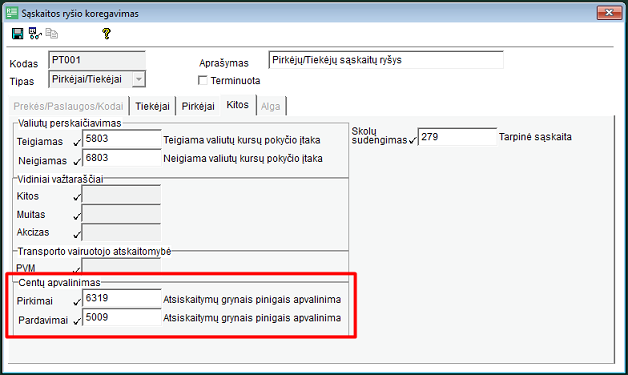The width and height of the screenshot is (628, 375).
Task: Click the Pirkimai account field with 6319
Action: [x=122, y=298]
